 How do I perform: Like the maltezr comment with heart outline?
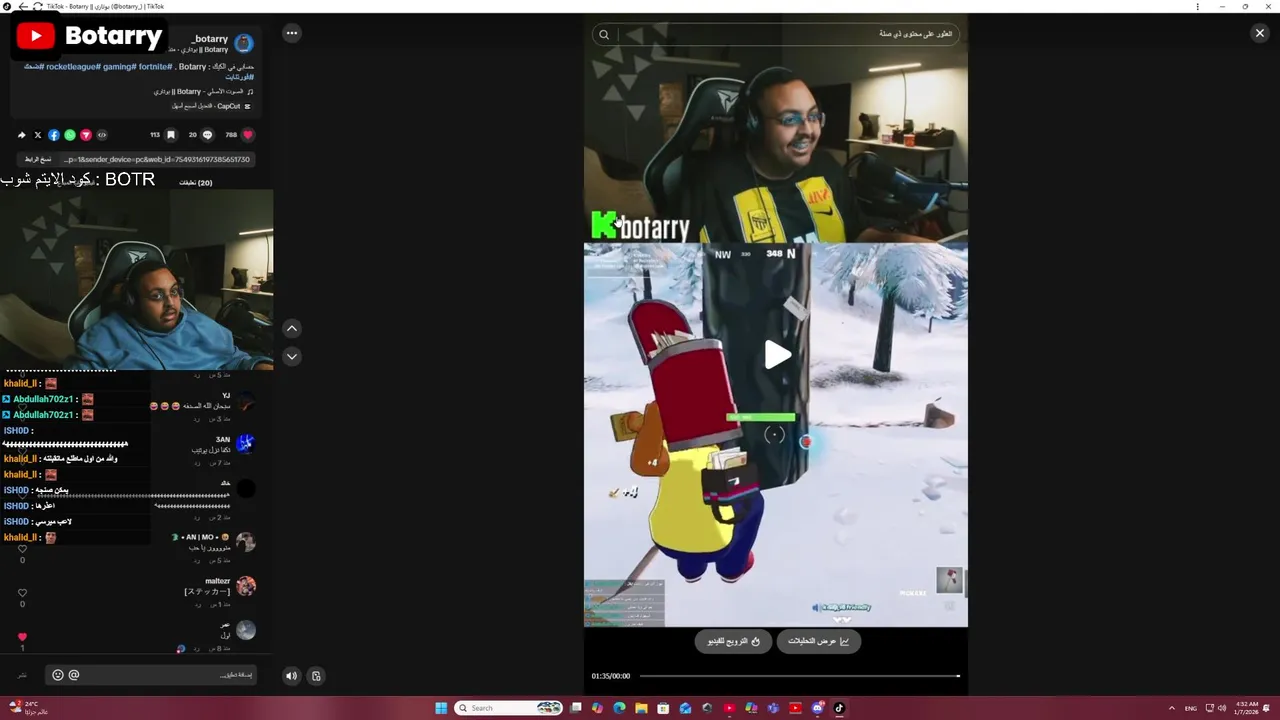coord(22,593)
